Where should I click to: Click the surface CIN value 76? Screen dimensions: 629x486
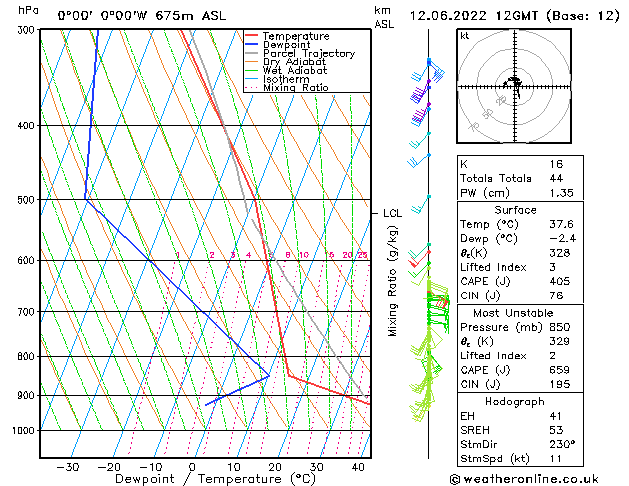556,296
